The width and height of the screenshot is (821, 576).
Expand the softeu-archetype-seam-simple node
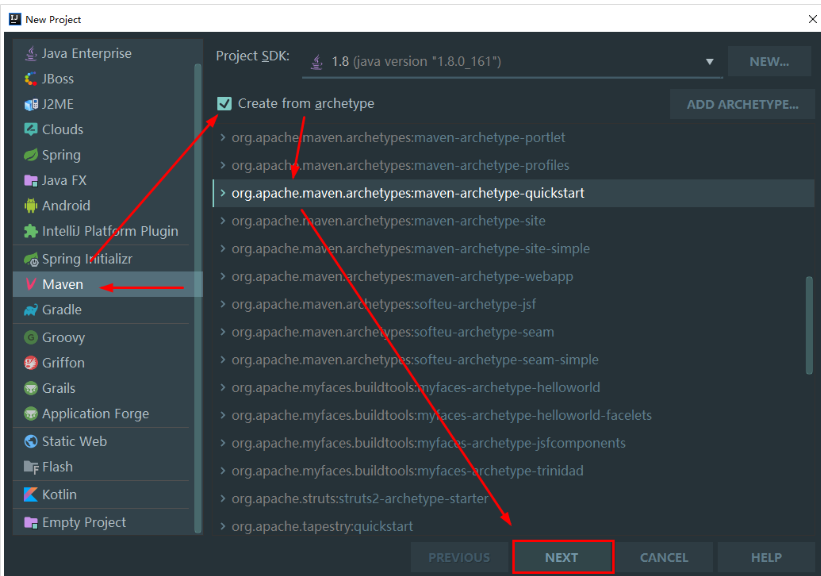point(223,360)
